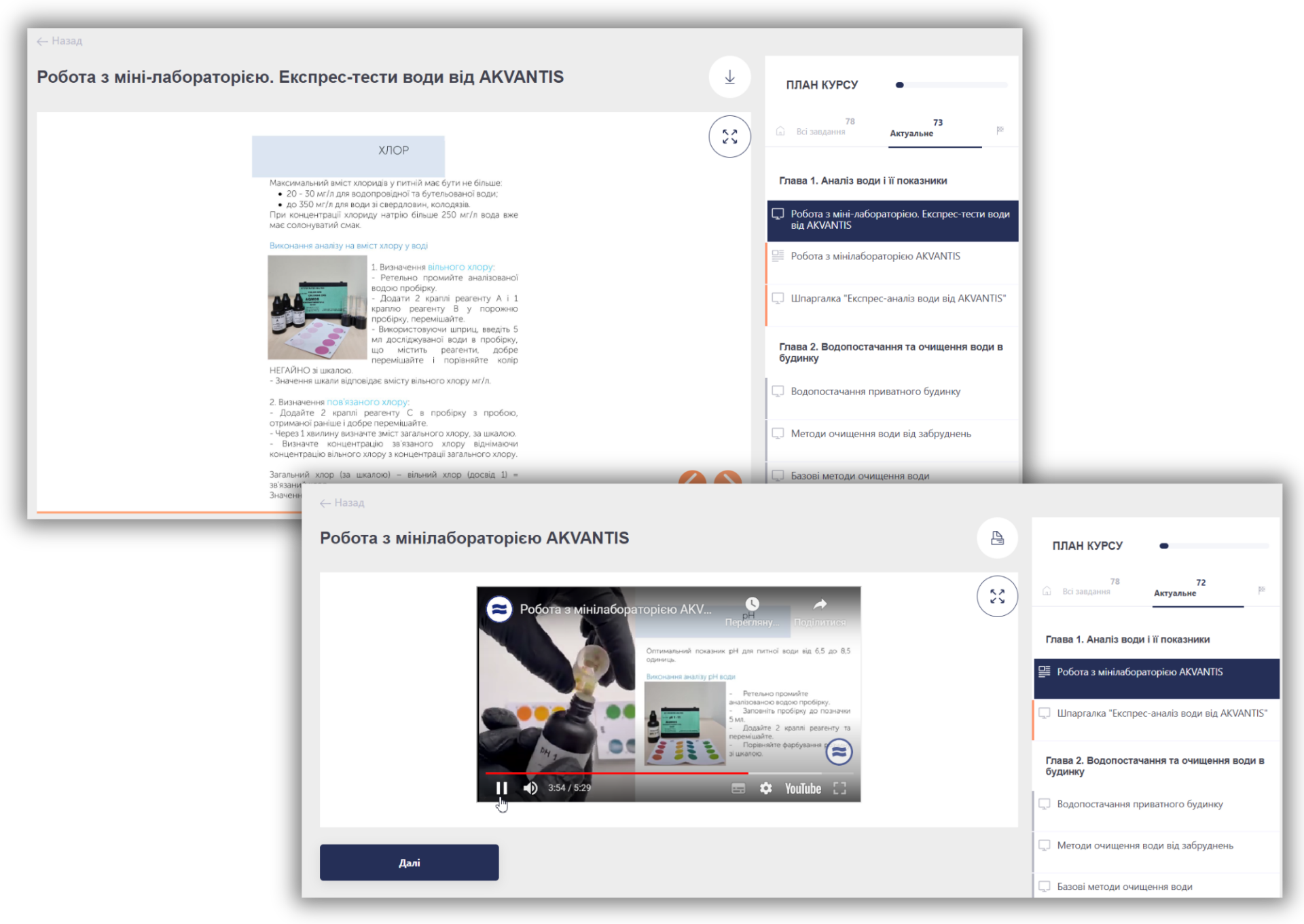Image resolution: width=1304 pixels, height=924 pixels.
Task: Click the course progress bar in the front window
Action: (x=1214, y=546)
